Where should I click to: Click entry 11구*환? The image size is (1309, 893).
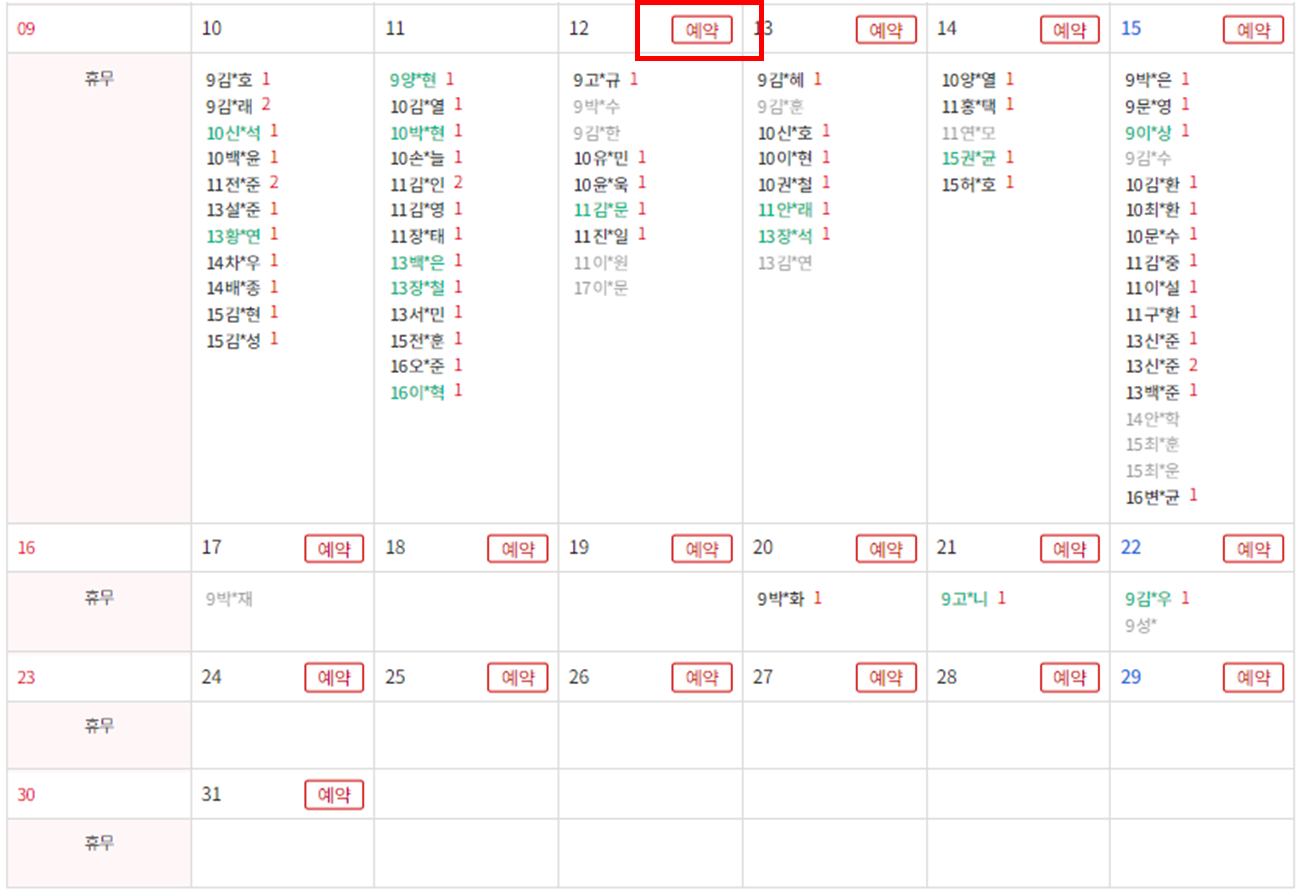[1154, 314]
